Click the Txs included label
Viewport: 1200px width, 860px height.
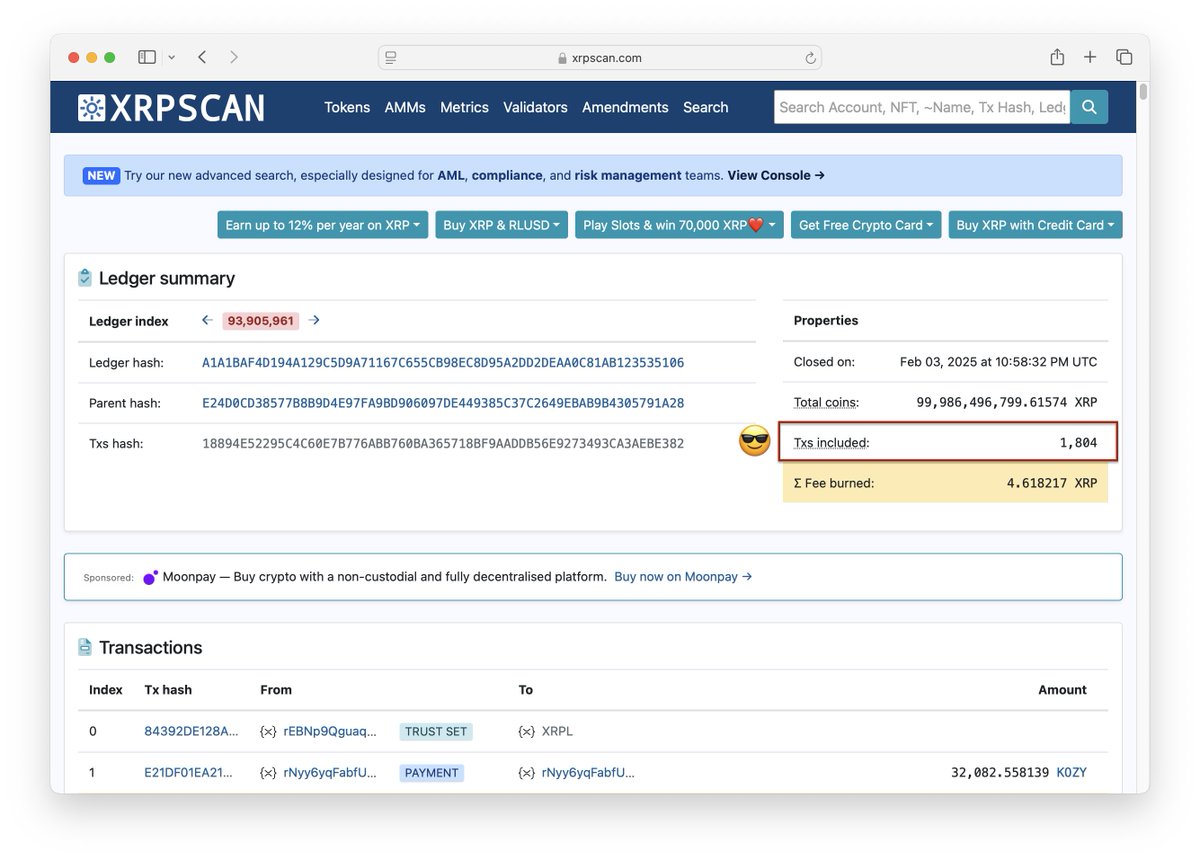click(831, 442)
